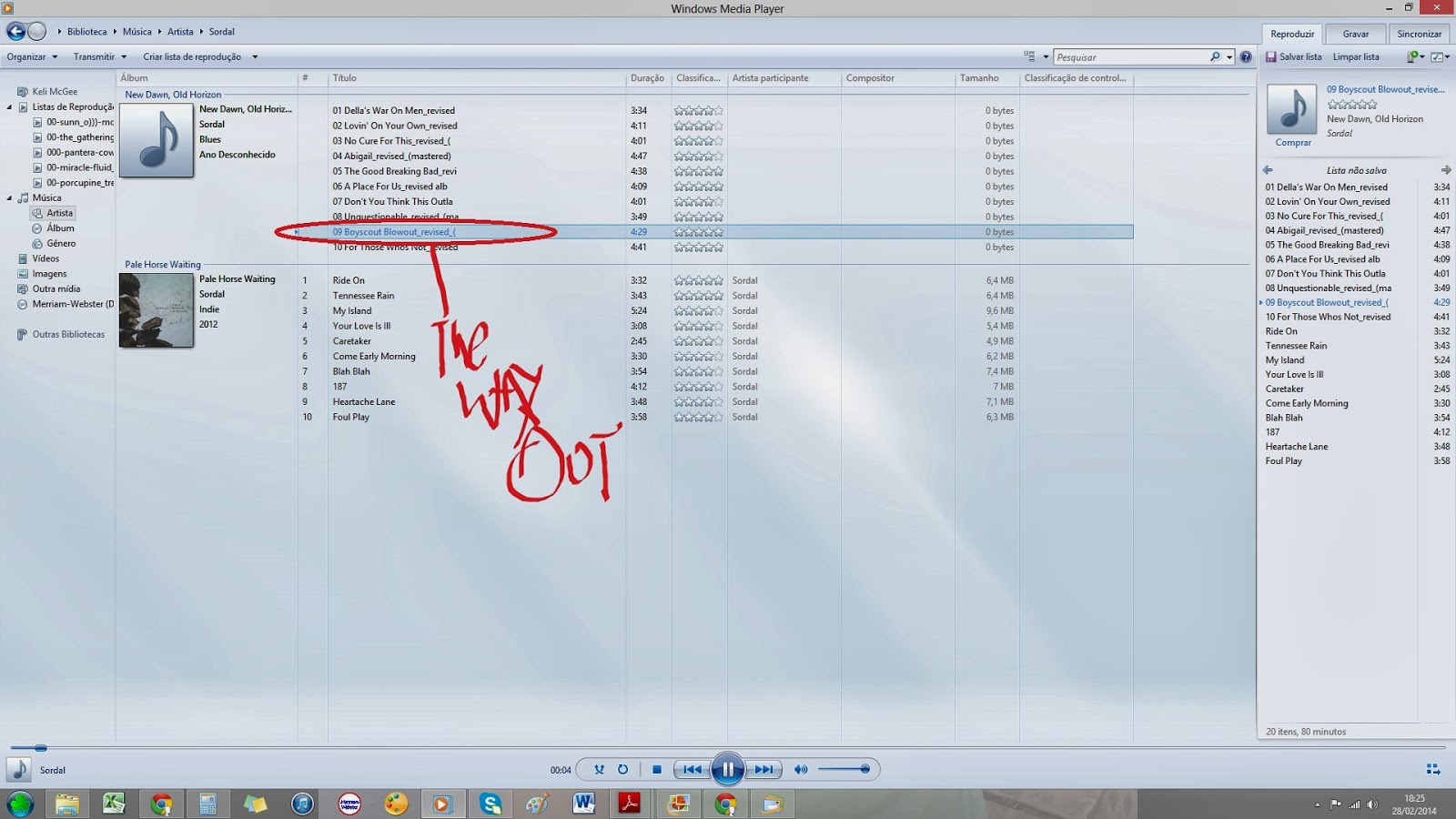Screen dimensions: 1456x819
Task: Skip to the next track
Action: point(763,770)
